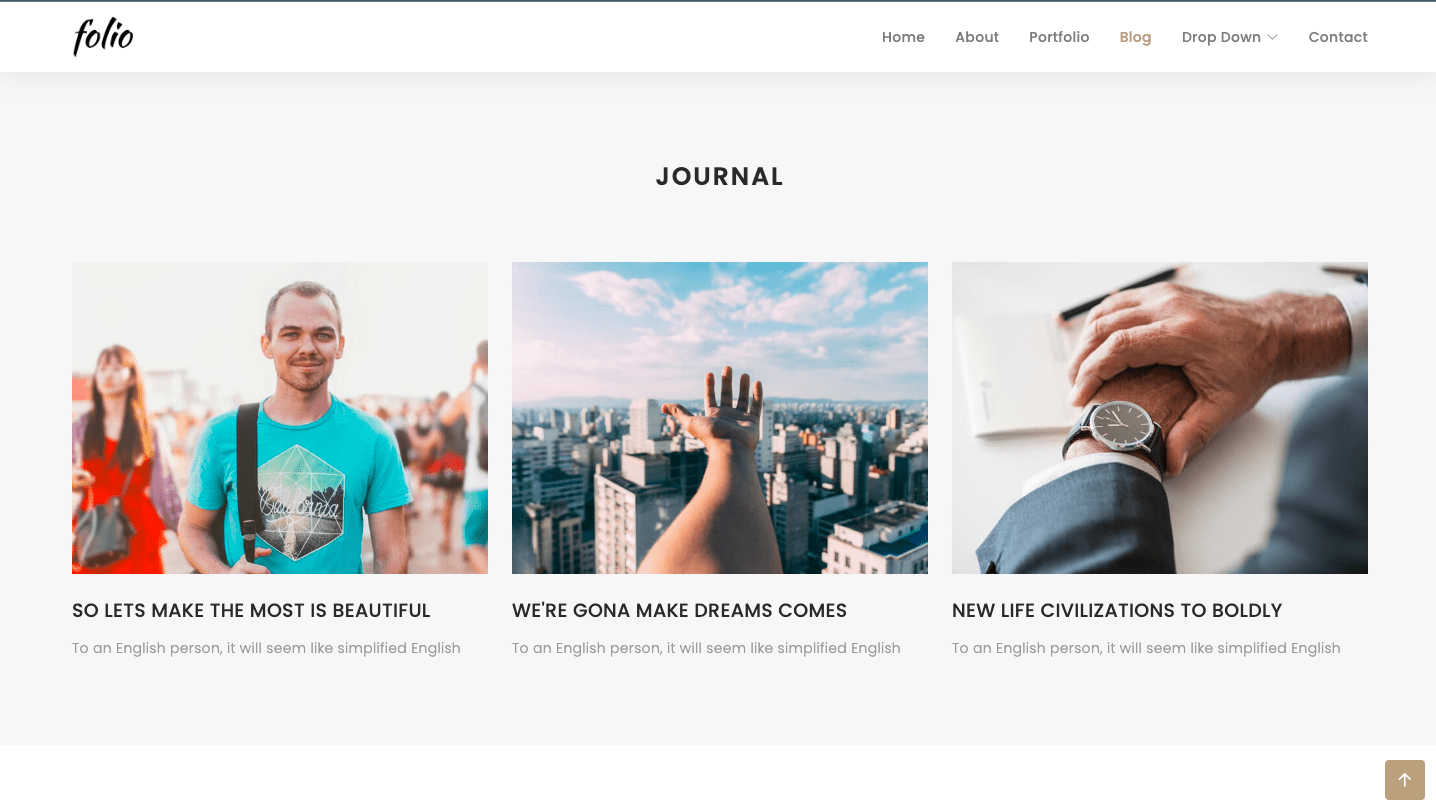Click the excerpt under the first journal post
The height and width of the screenshot is (806, 1436).
tap(266, 648)
